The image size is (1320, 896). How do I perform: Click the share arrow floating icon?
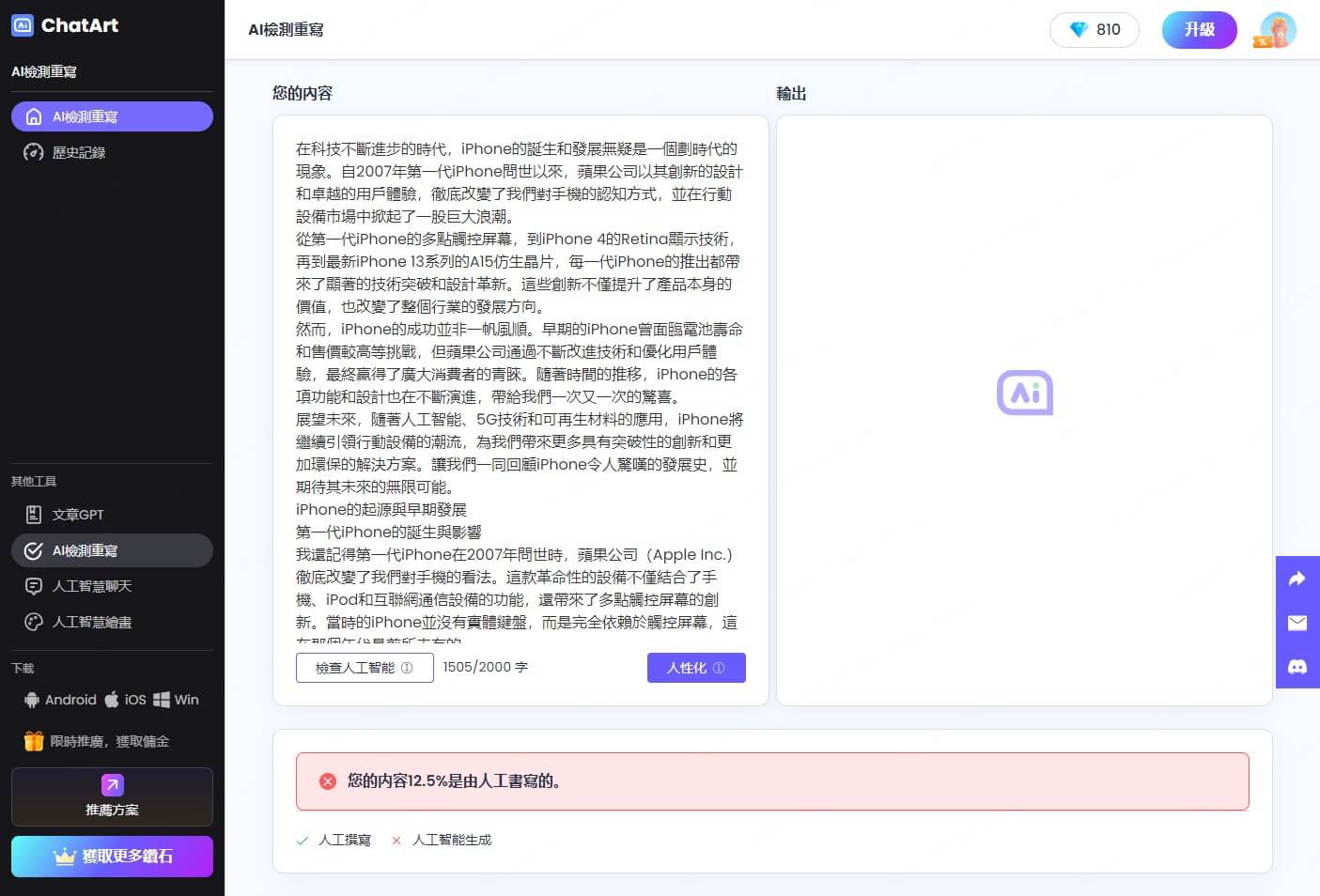(x=1297, y=579)
